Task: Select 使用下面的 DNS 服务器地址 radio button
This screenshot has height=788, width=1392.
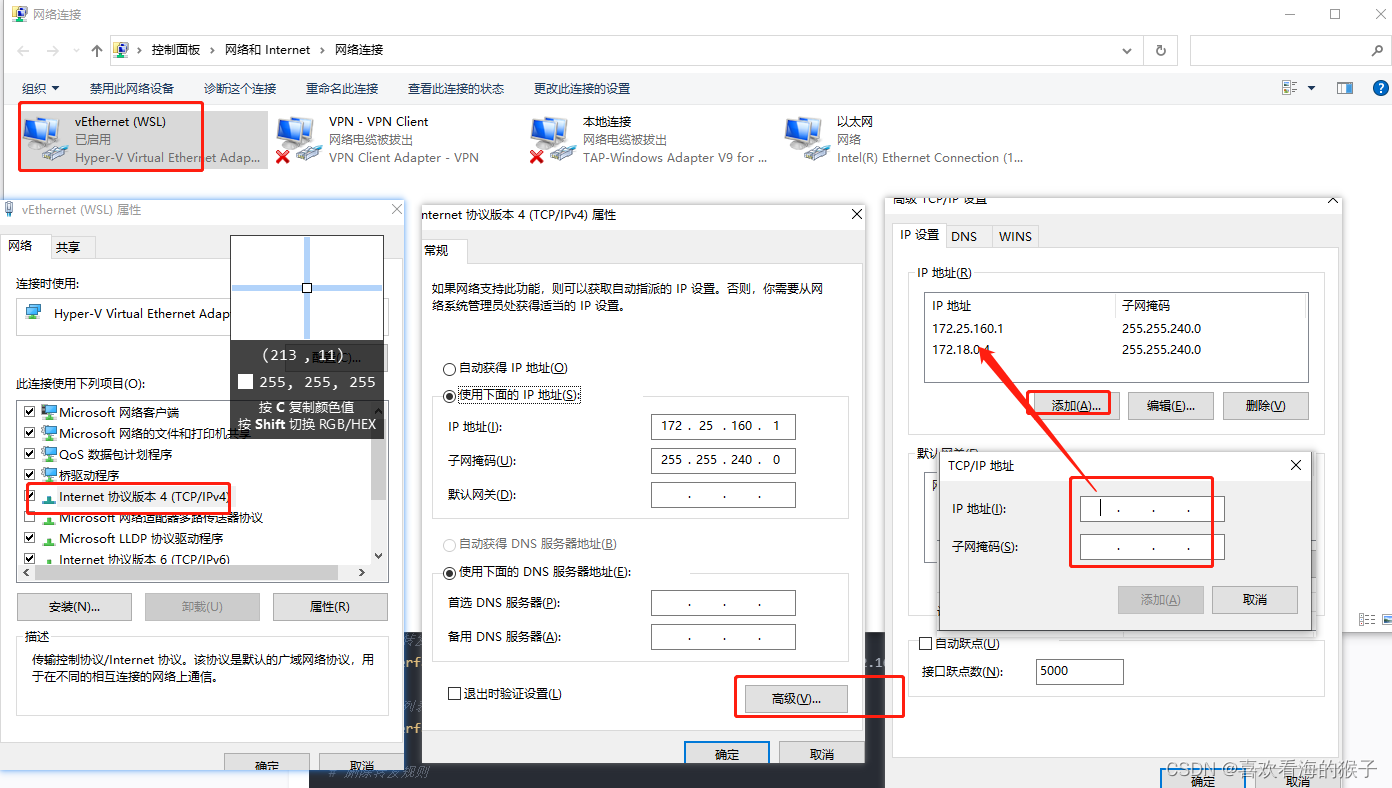Action: (x=450, y=572)
